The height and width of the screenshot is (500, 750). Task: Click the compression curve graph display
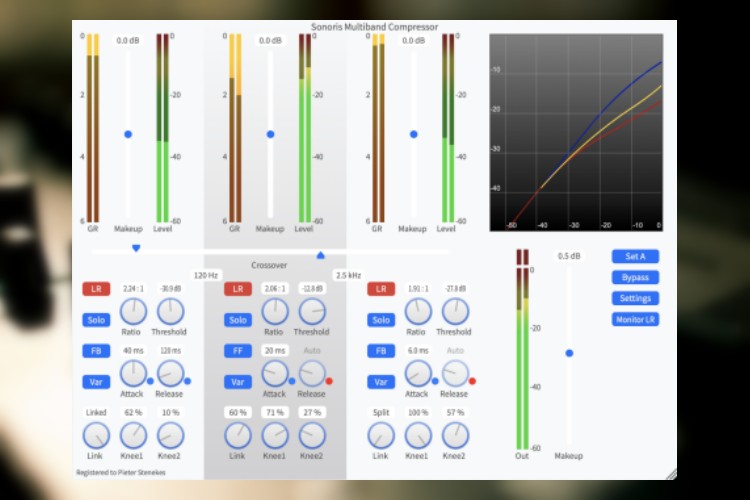(576, 133)
